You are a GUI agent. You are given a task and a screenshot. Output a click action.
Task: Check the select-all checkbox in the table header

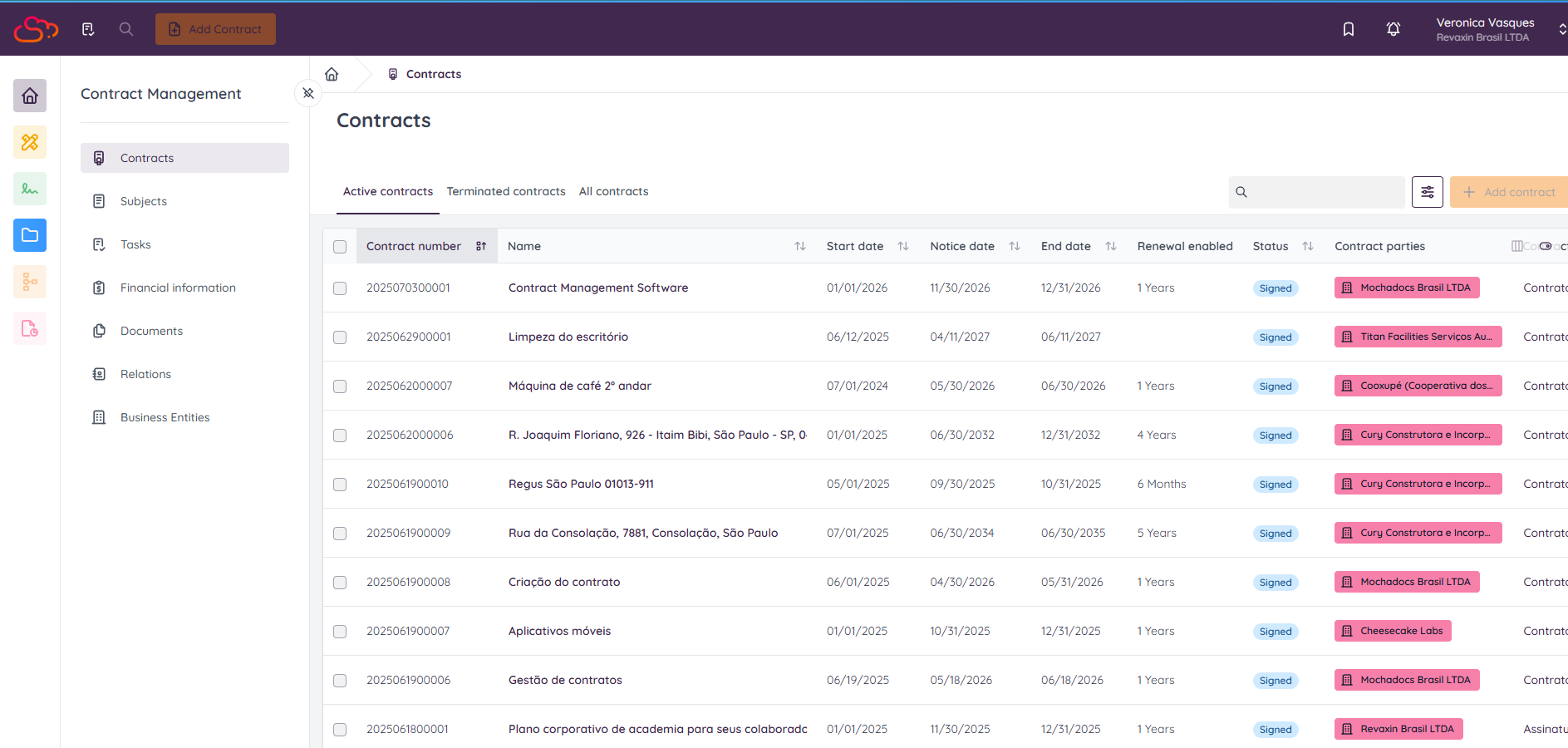click(340, 247)
